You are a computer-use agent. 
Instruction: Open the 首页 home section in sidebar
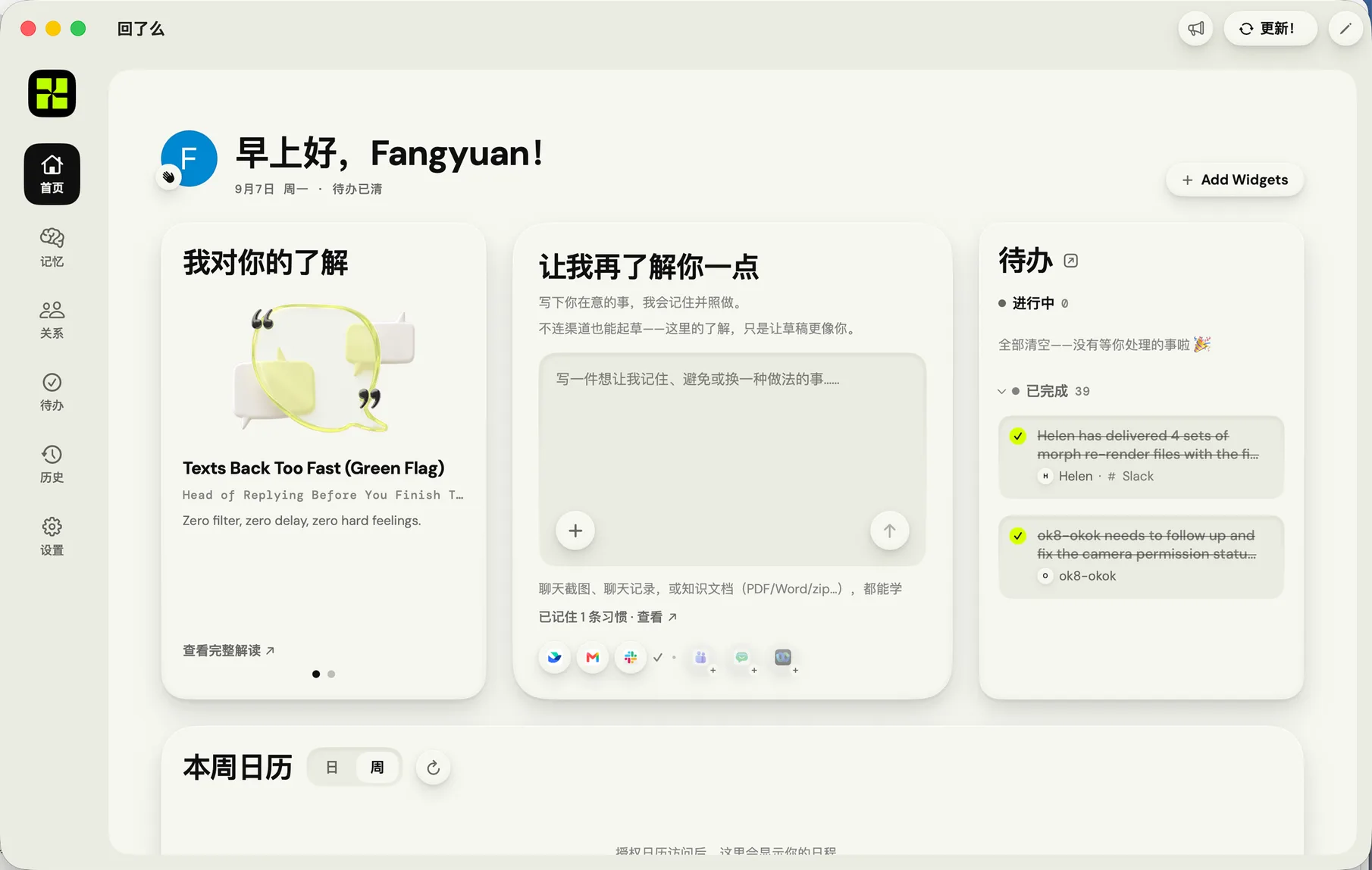(x=52, y=174)
